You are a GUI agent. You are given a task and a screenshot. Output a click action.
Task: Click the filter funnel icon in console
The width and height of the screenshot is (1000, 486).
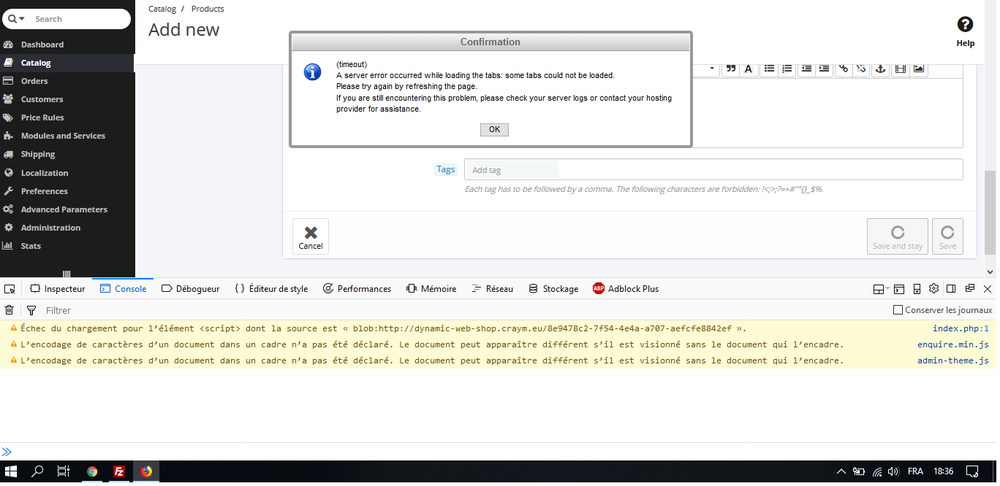pos(31,310)
